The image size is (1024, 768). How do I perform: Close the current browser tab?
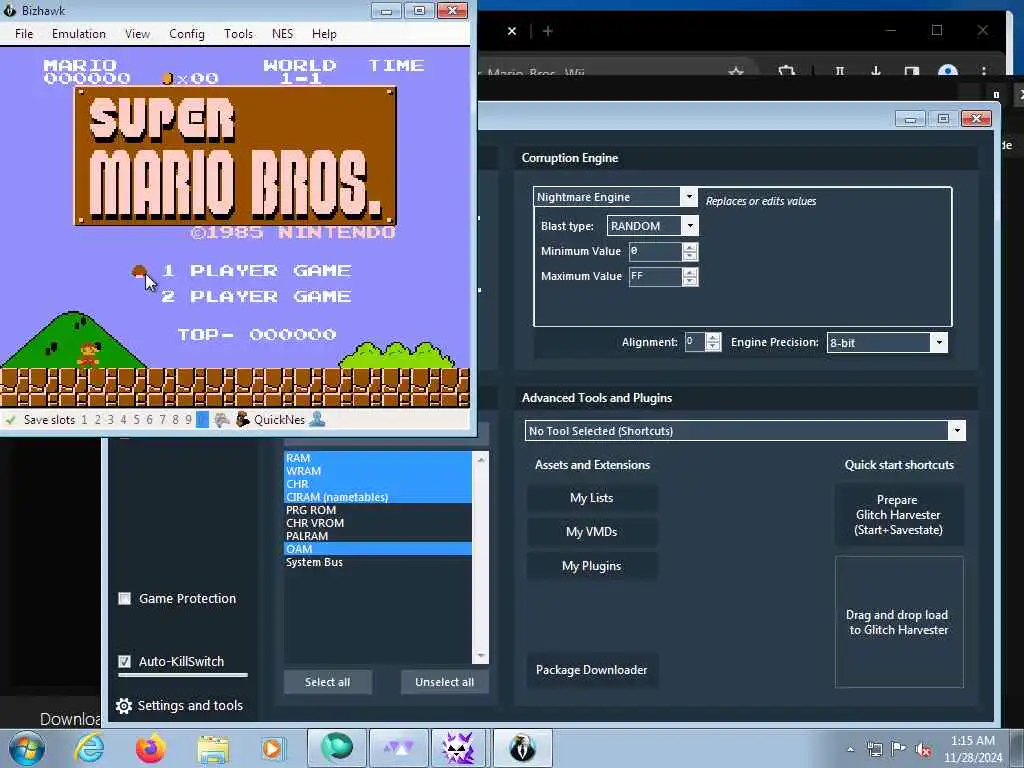coord(512,31)
